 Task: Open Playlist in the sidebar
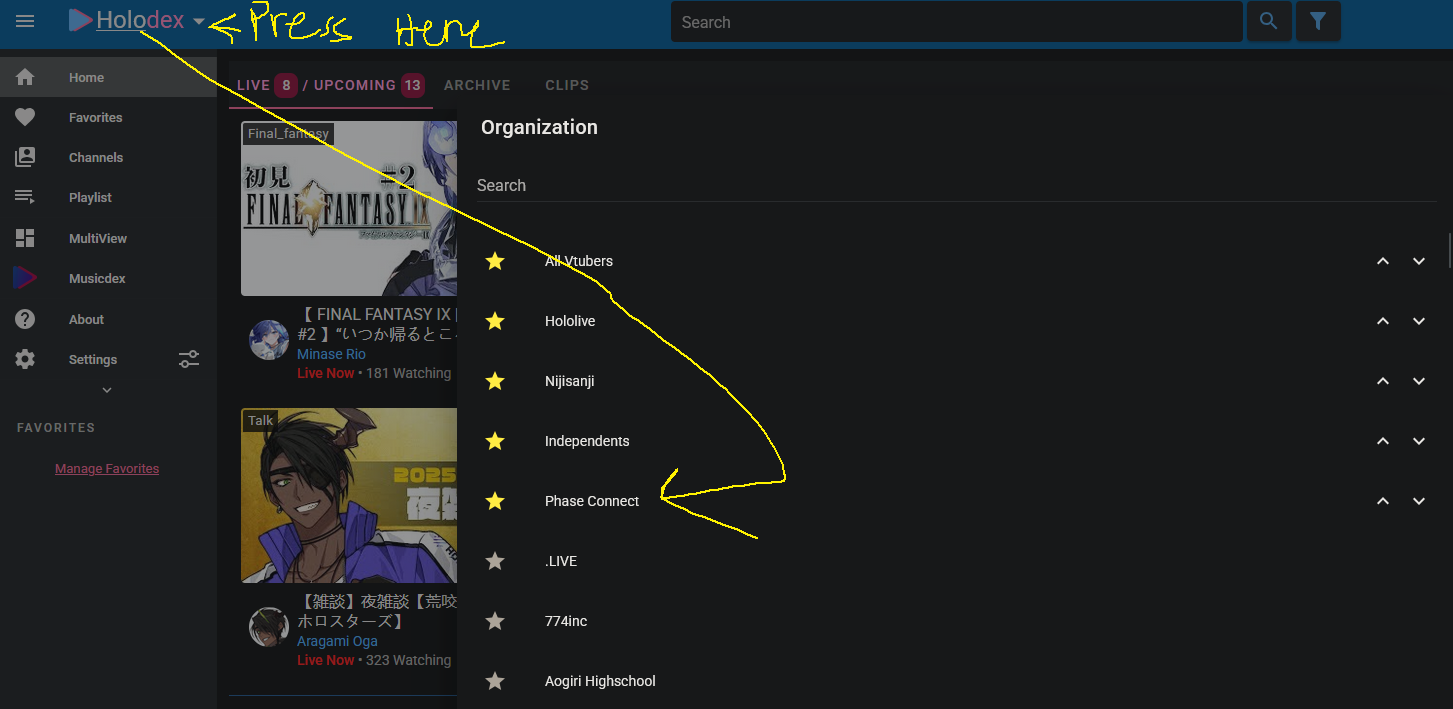pos(108,197)
